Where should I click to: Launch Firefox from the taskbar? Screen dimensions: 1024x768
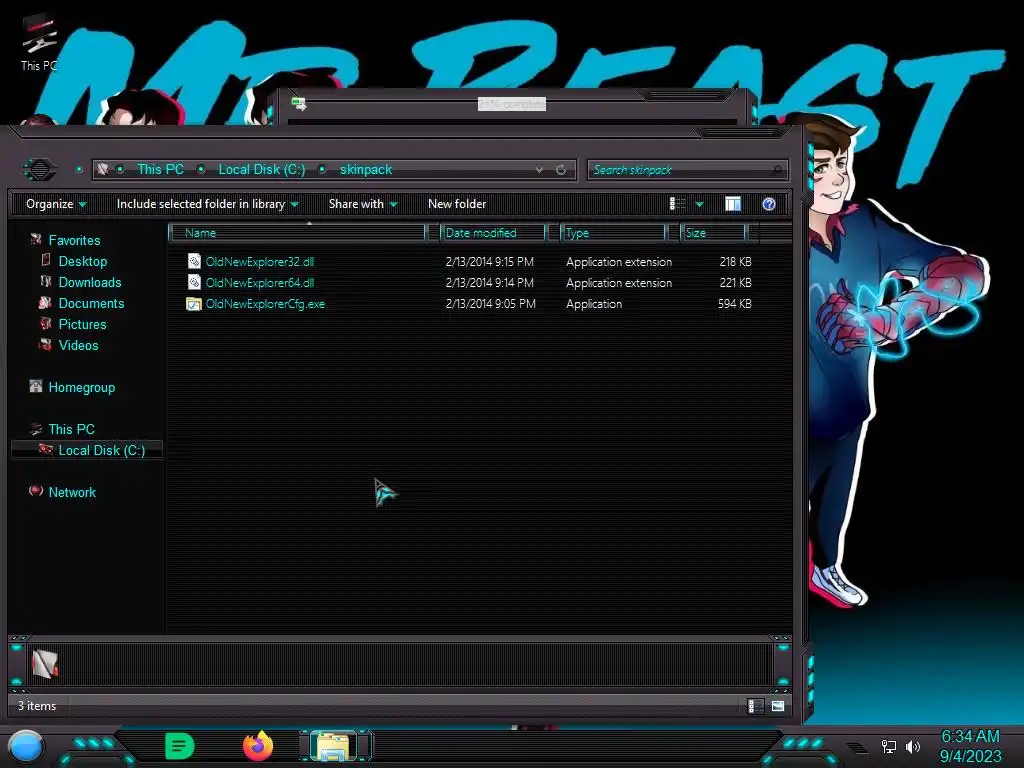pos(258,746)
